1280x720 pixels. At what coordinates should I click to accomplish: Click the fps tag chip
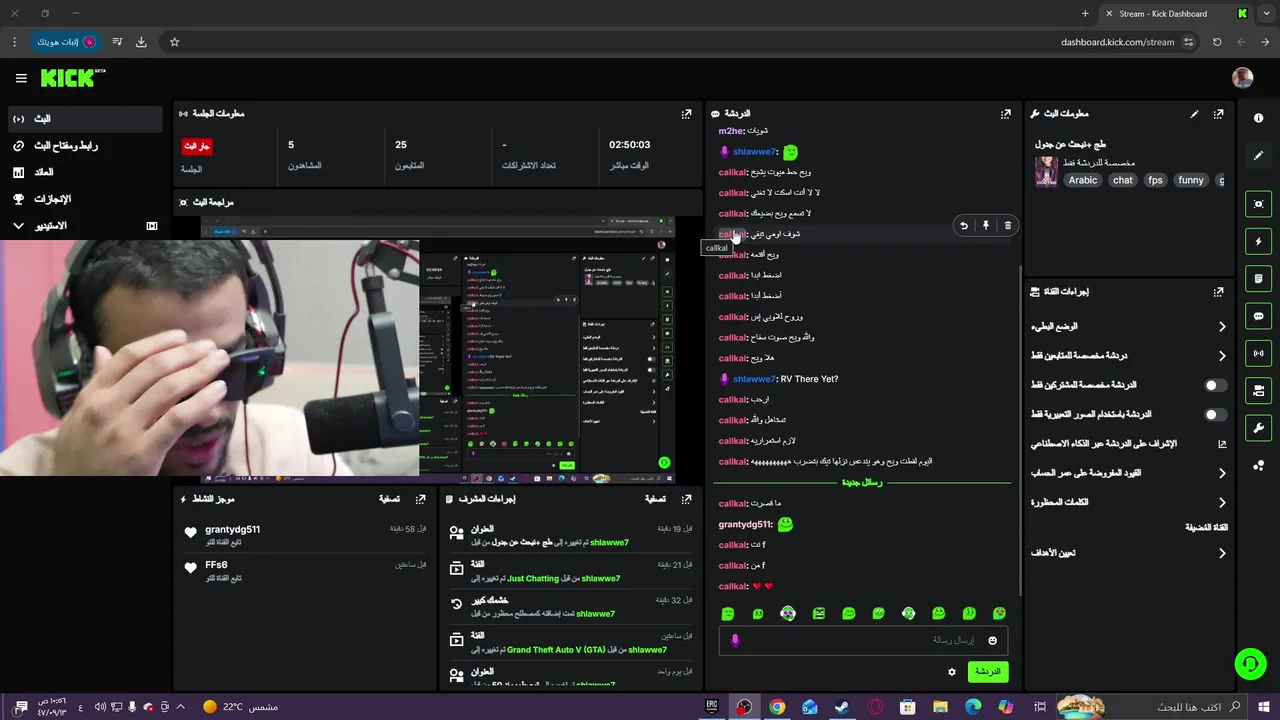click(x=1155, y=180)
